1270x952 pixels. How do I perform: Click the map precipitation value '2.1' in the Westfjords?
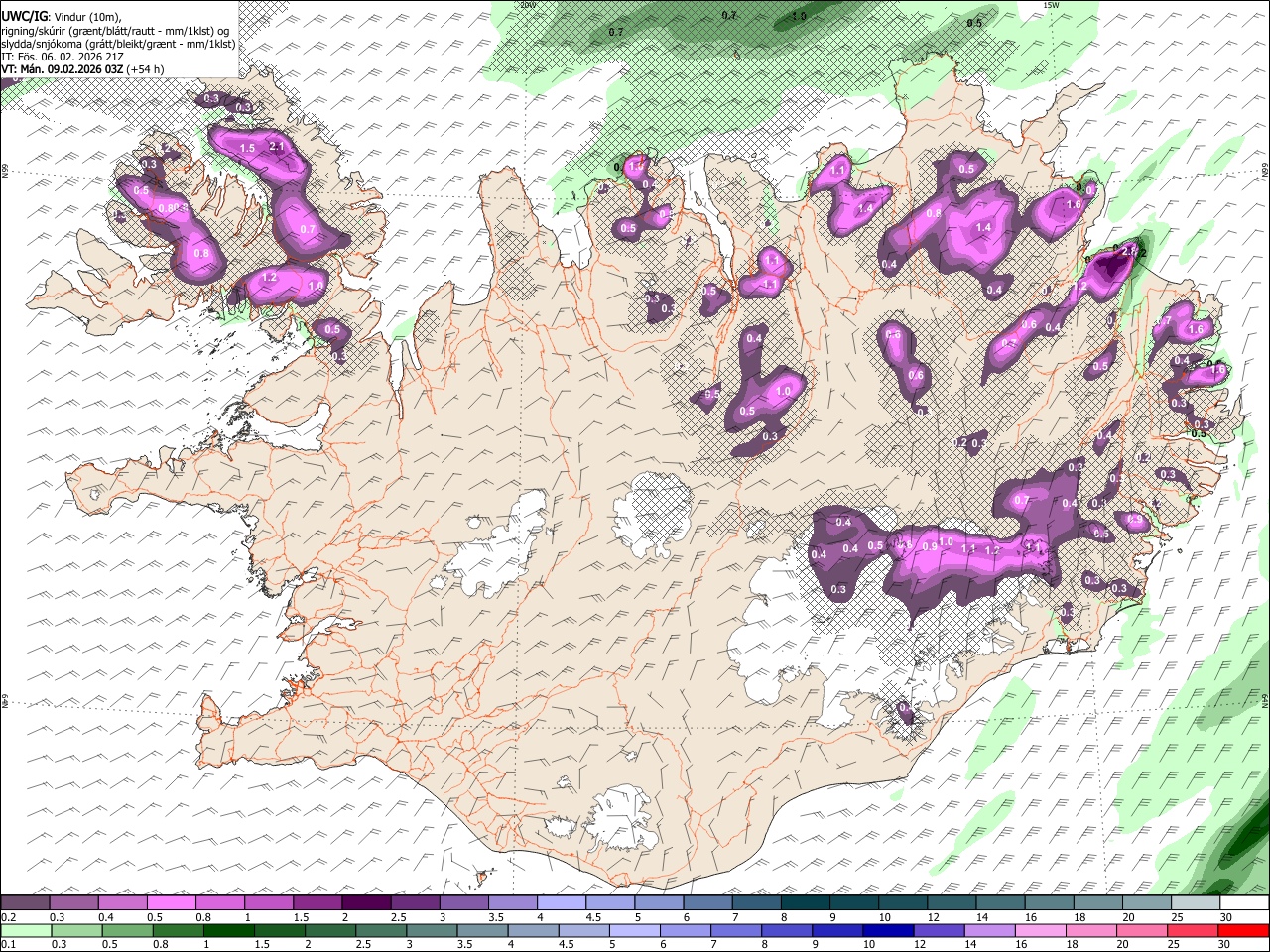277,147
